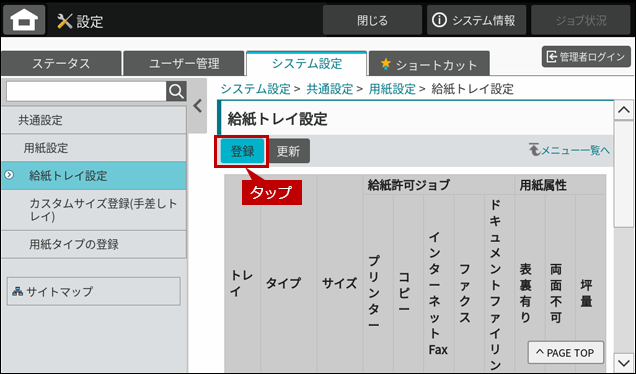Open カスタムサイズ登録(手差しトレイ)
This screenshot has height=374, width=636.
click(94, 210)
